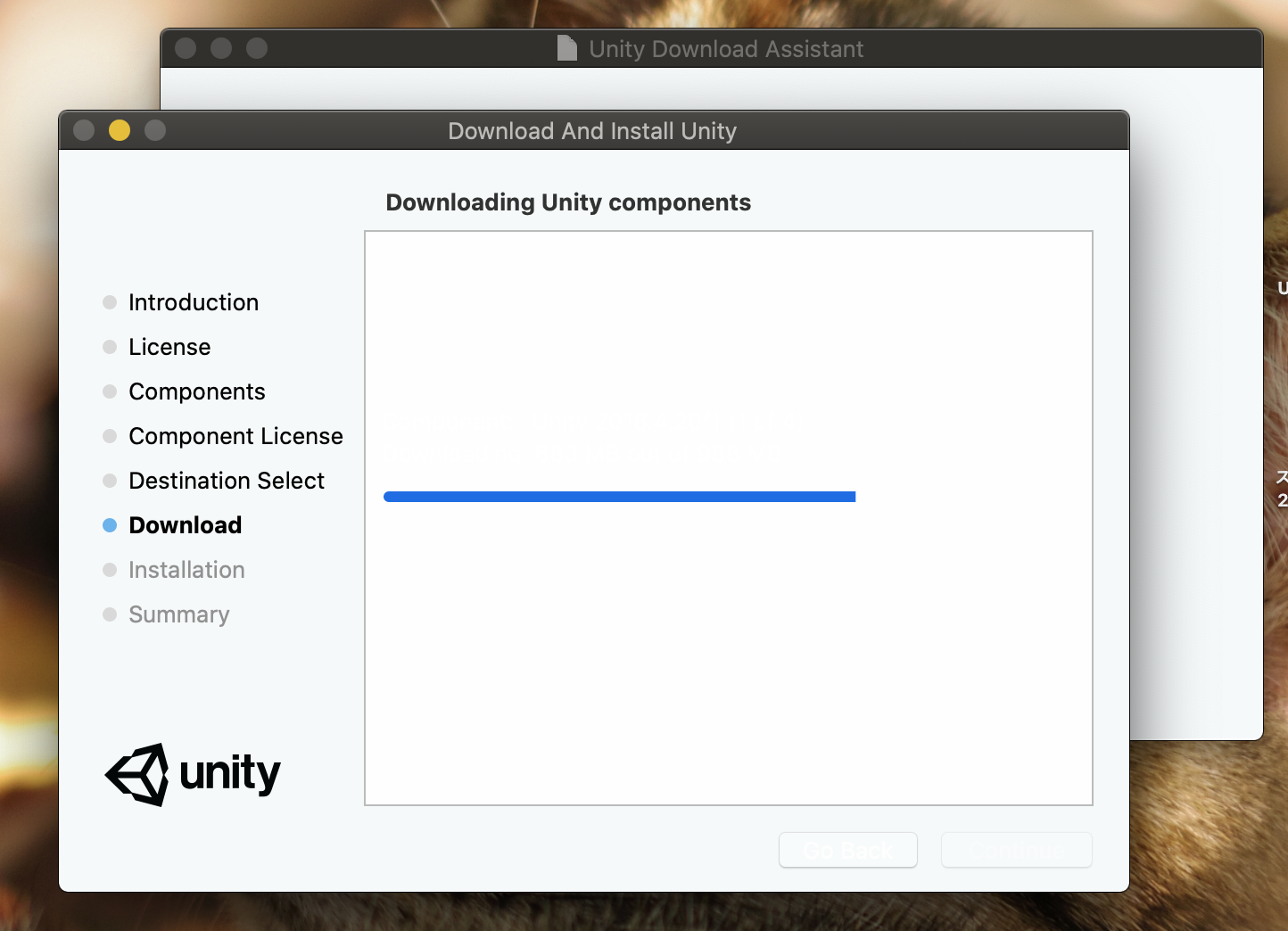Select the License step label

point(169,347)
